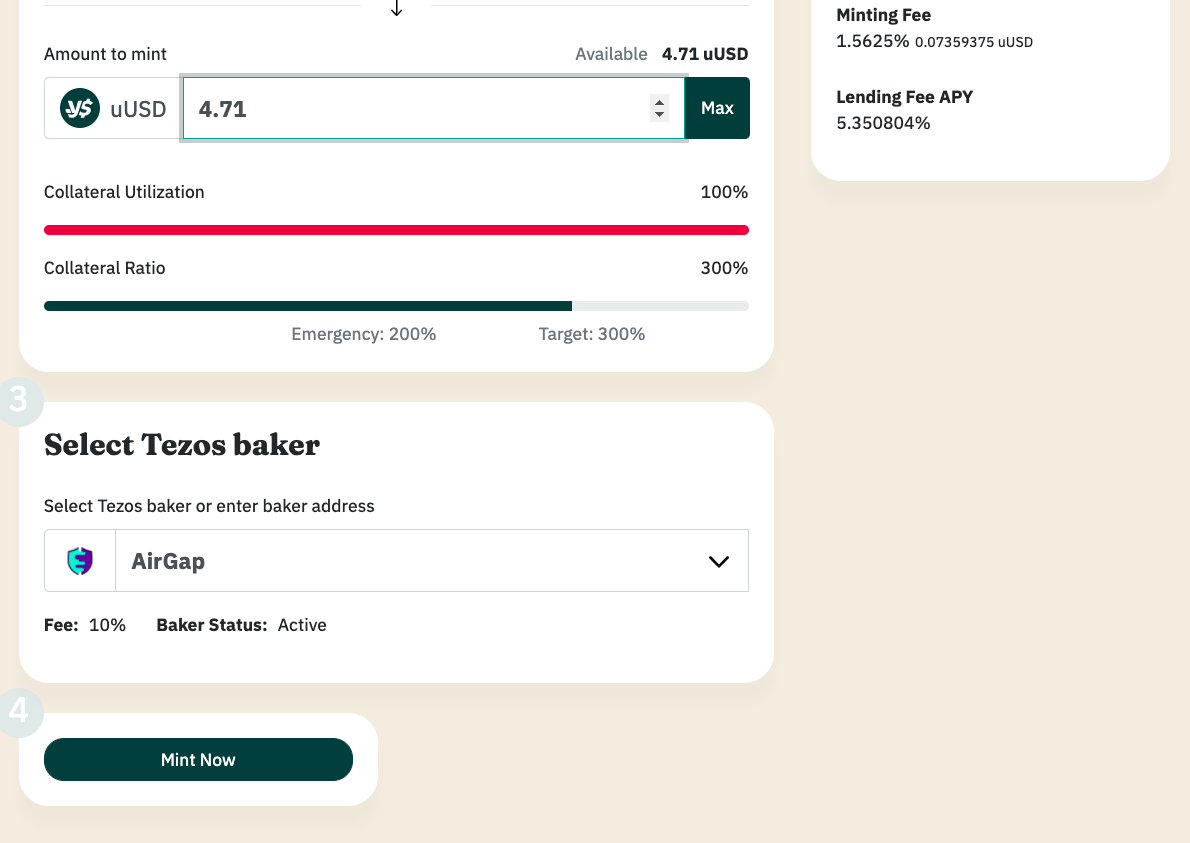Click the Target: 300% label
This screenshot has height=843, width=1190.
click(x=592, y=333)
